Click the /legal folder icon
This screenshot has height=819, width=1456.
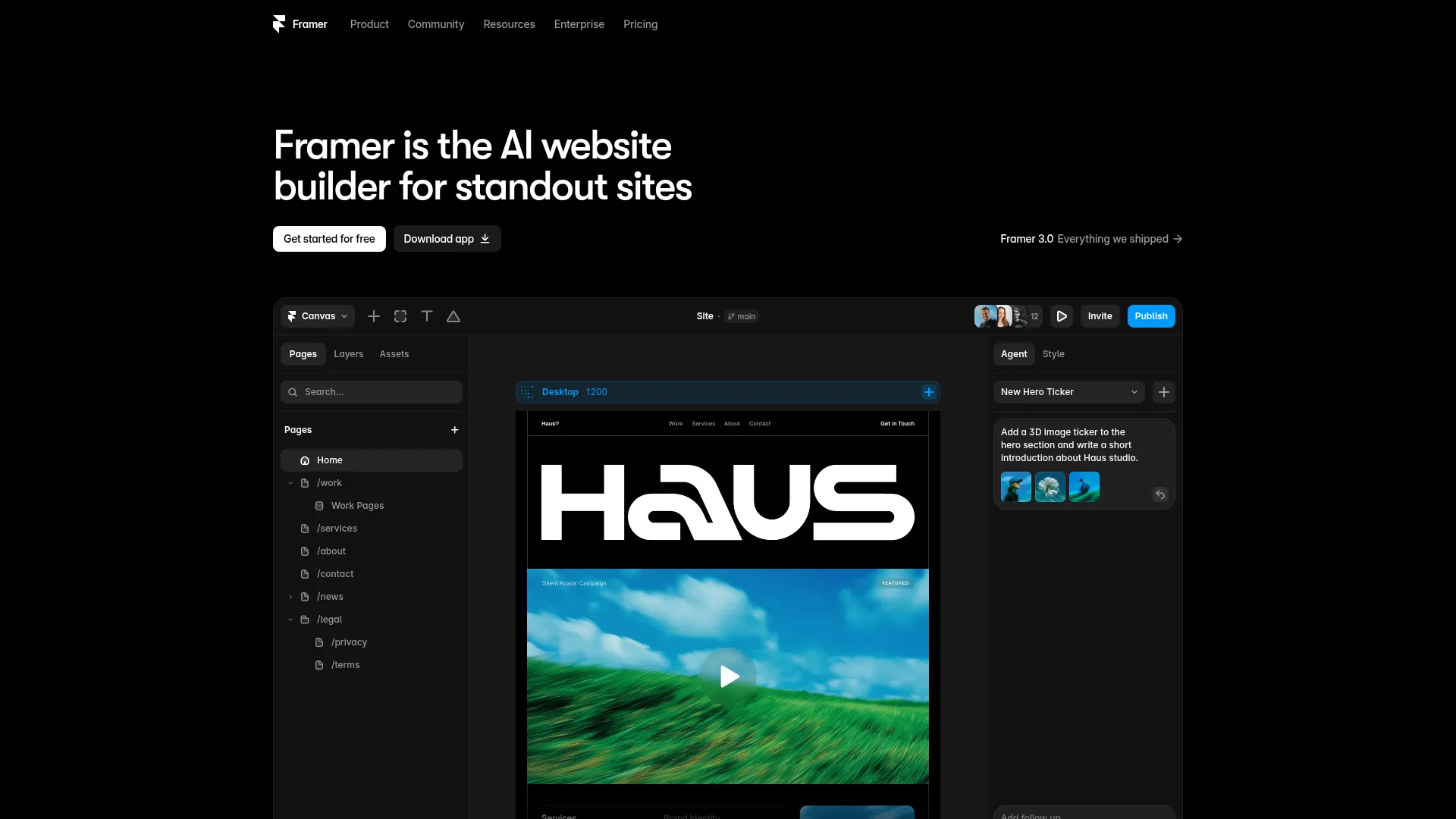point(305,620)
